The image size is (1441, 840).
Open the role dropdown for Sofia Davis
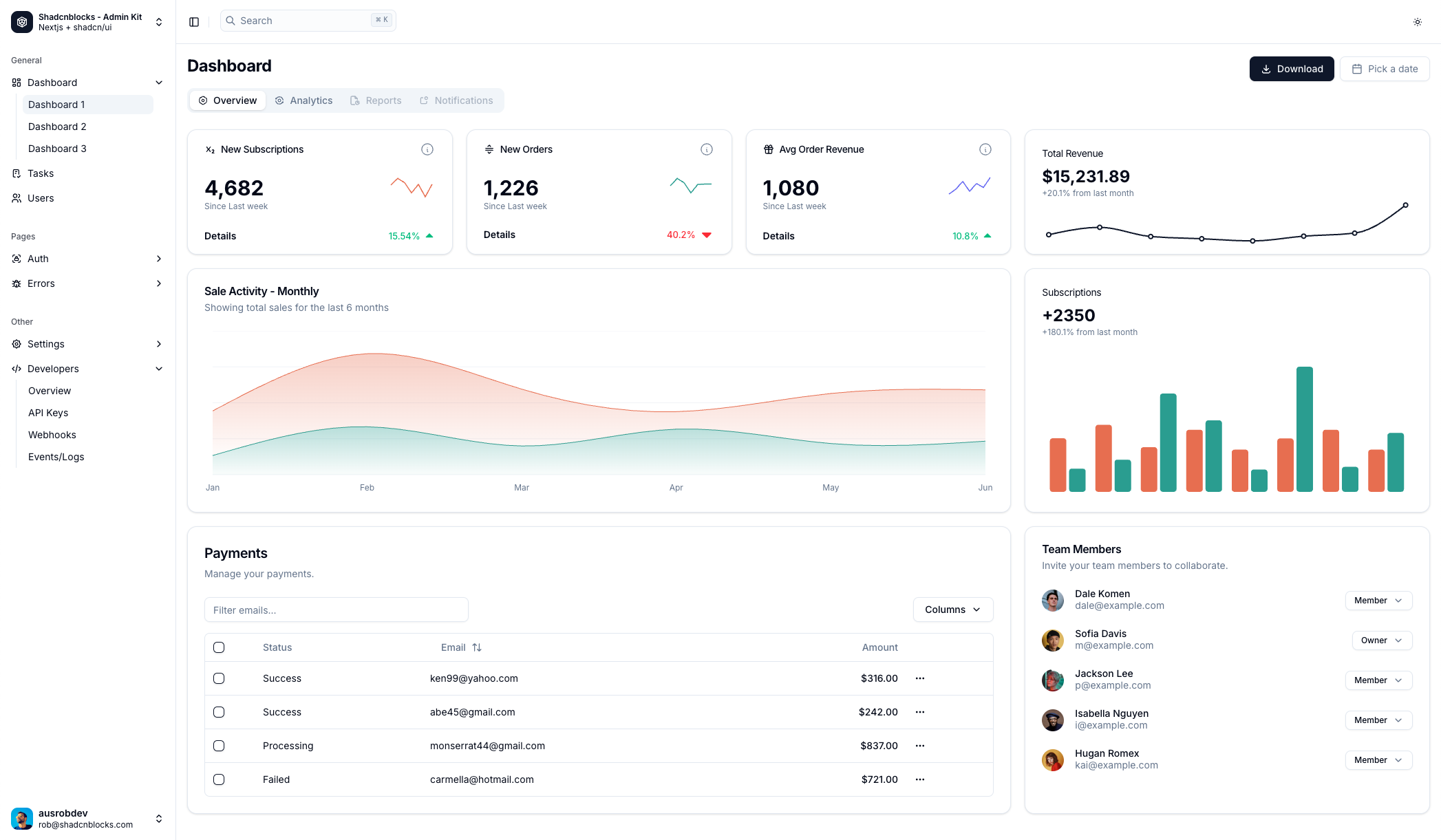[1381, 640]
